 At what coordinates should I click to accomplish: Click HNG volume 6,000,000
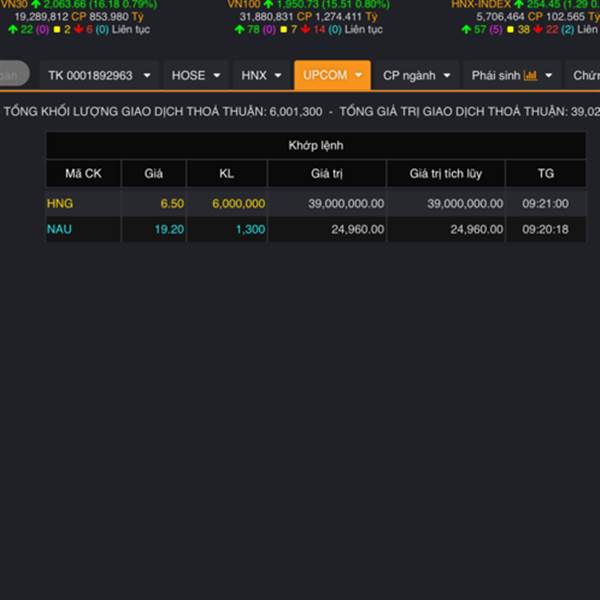point(239,203)
